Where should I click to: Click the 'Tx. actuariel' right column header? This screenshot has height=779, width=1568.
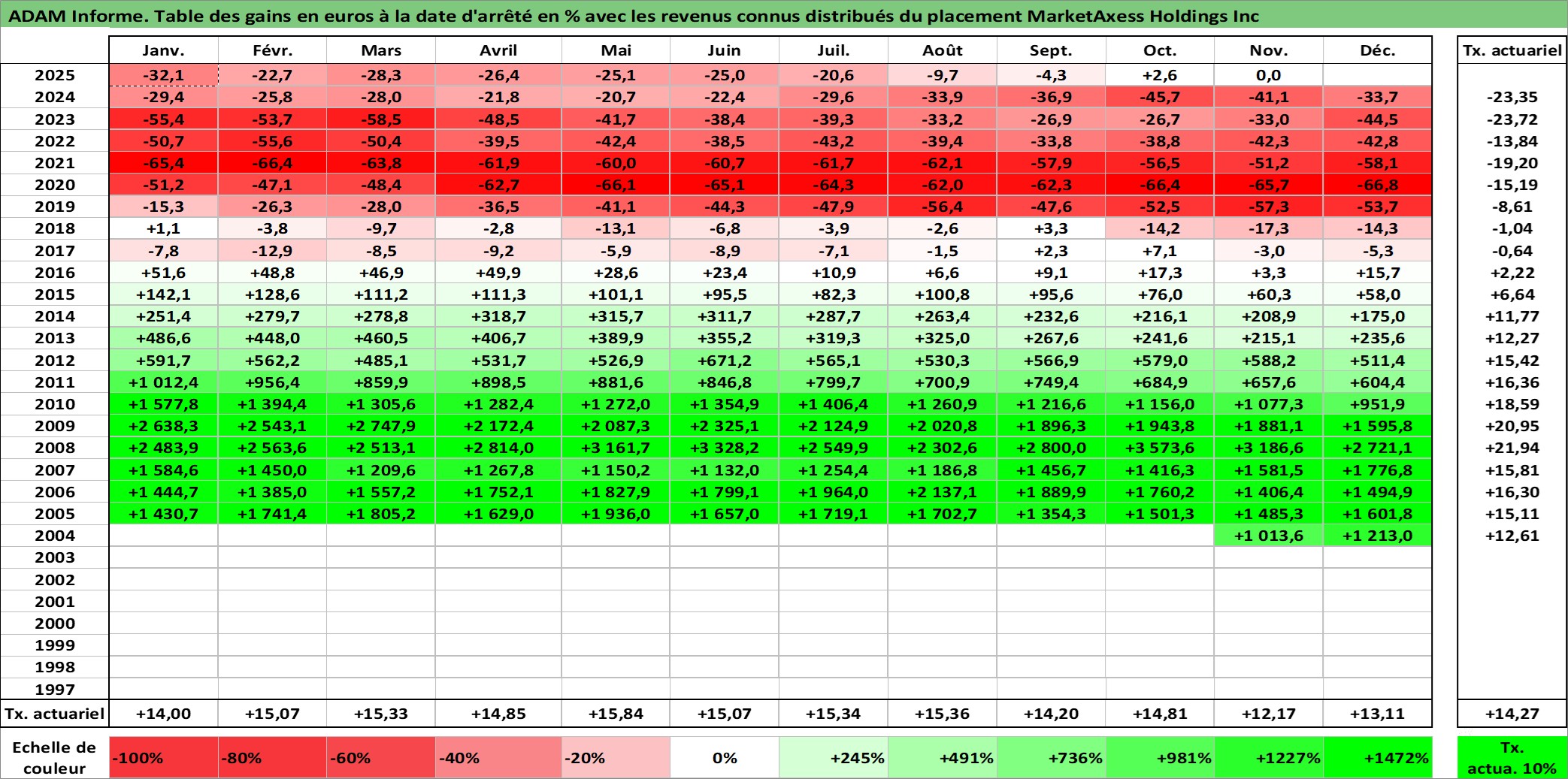[1512, 50]
